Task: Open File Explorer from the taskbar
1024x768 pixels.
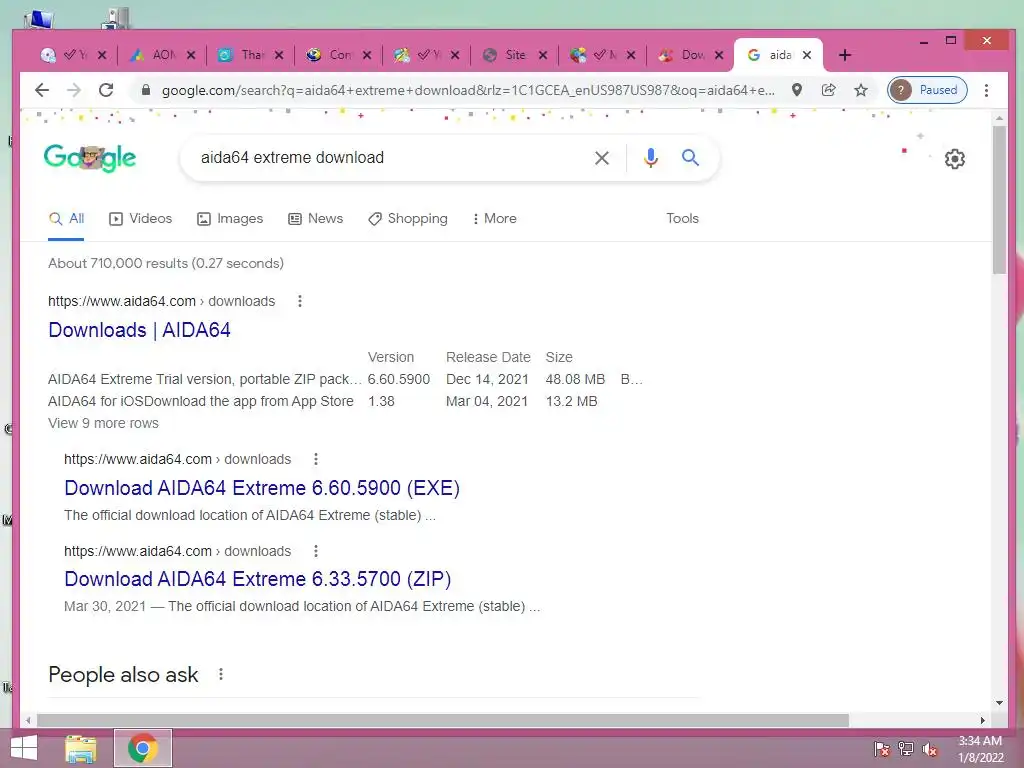Action: click(80, 748)
